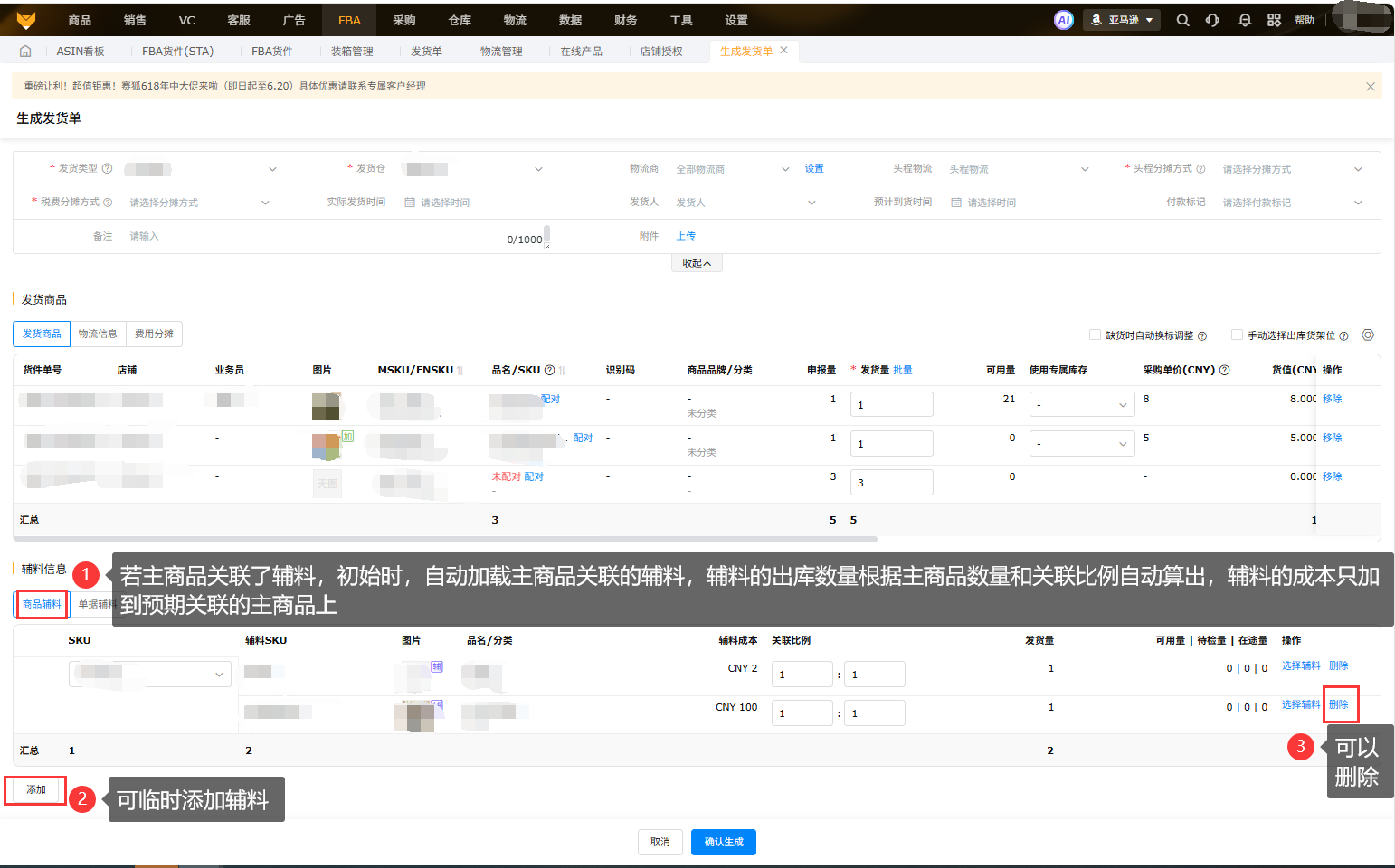The height and width of the screenshot is (868, 1395).
Task: Open table column settings hexagon icon
Action: [1368, 335]
